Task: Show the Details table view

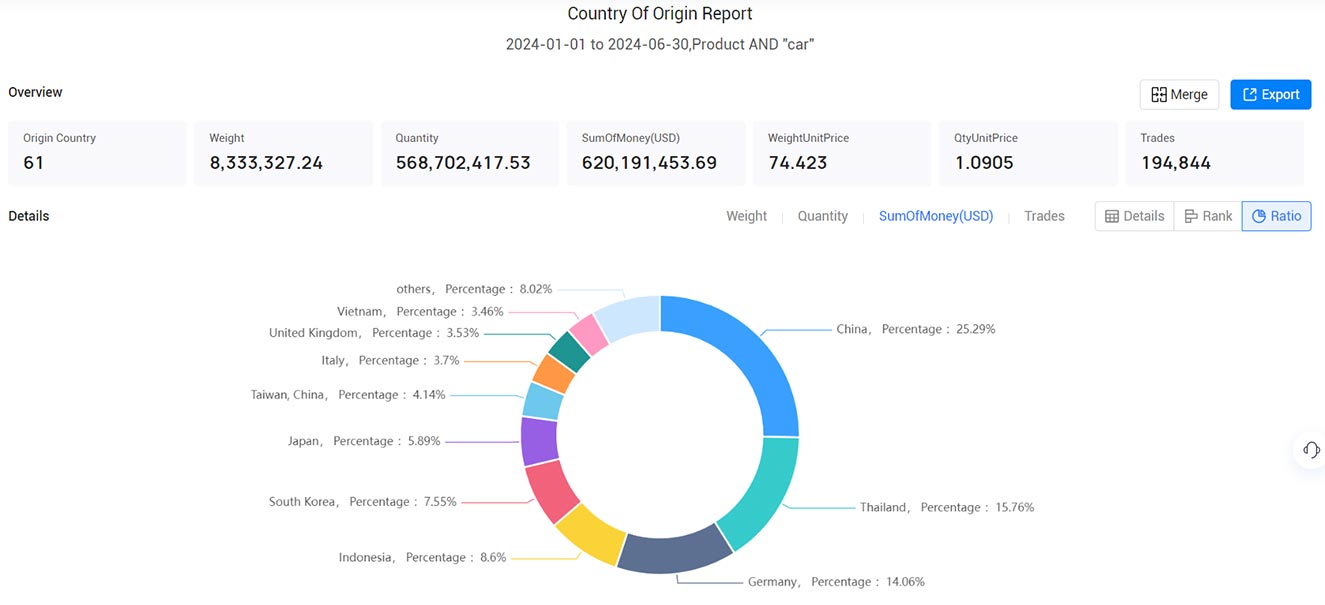Action: 1134,216
